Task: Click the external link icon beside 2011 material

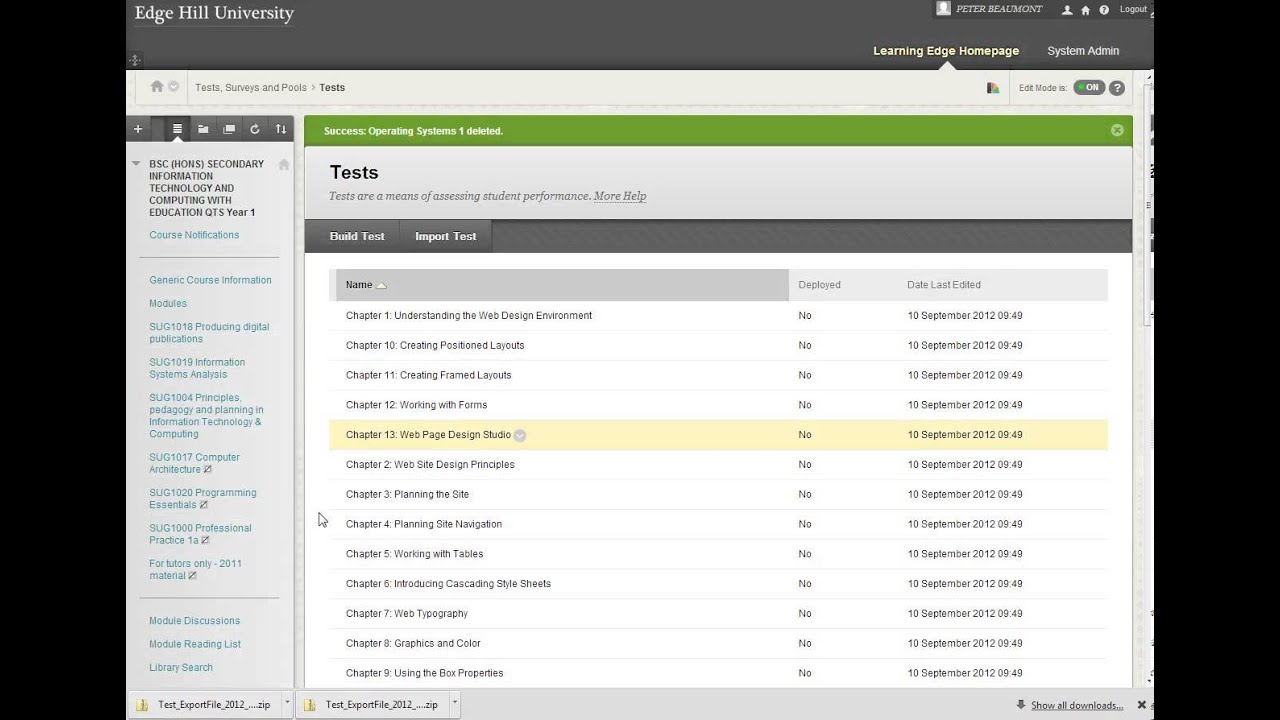Action: coord(193,576)
